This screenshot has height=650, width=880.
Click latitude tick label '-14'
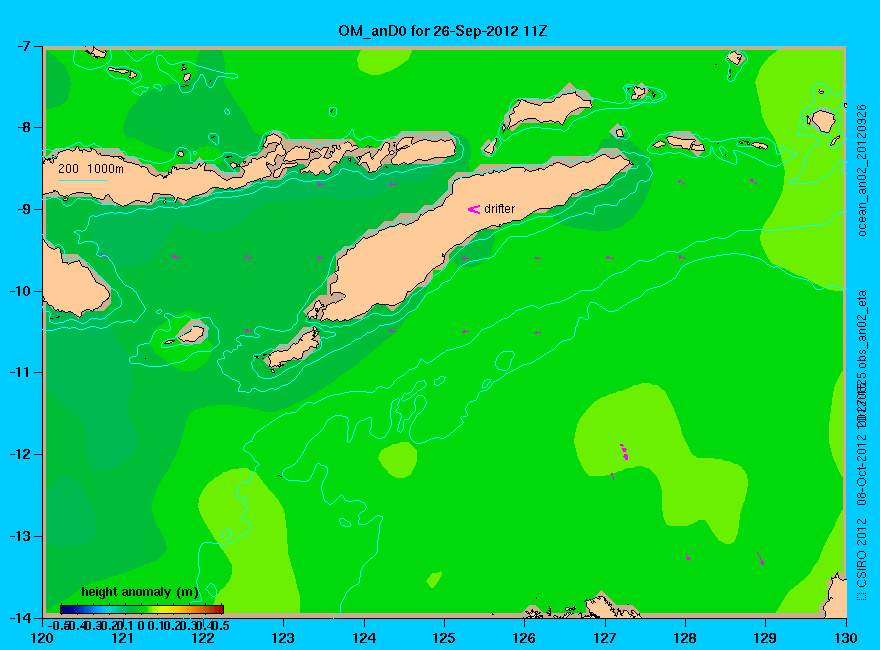tap(20, 617)
